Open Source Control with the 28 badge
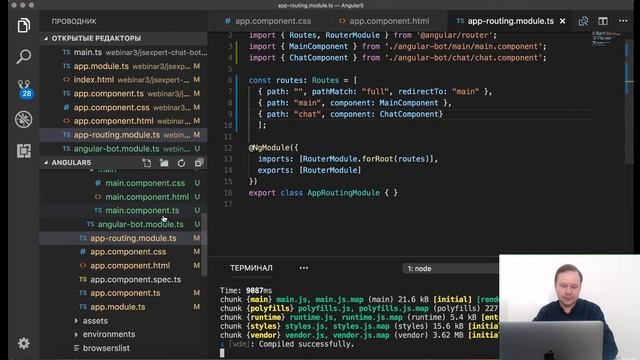Screen dimensions: 640x360 (x=24, y=89)
